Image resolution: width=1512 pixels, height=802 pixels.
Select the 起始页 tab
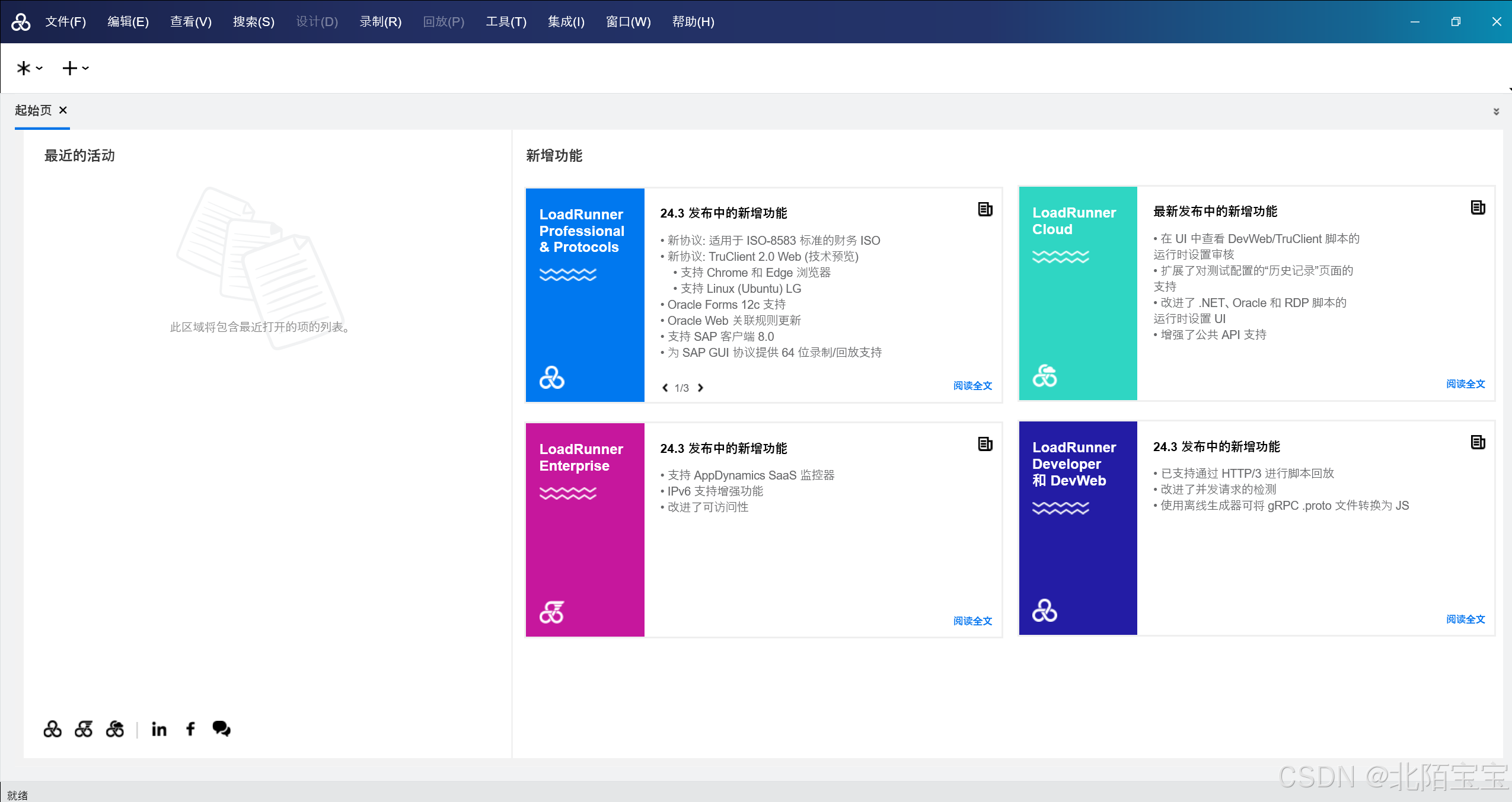33,110
